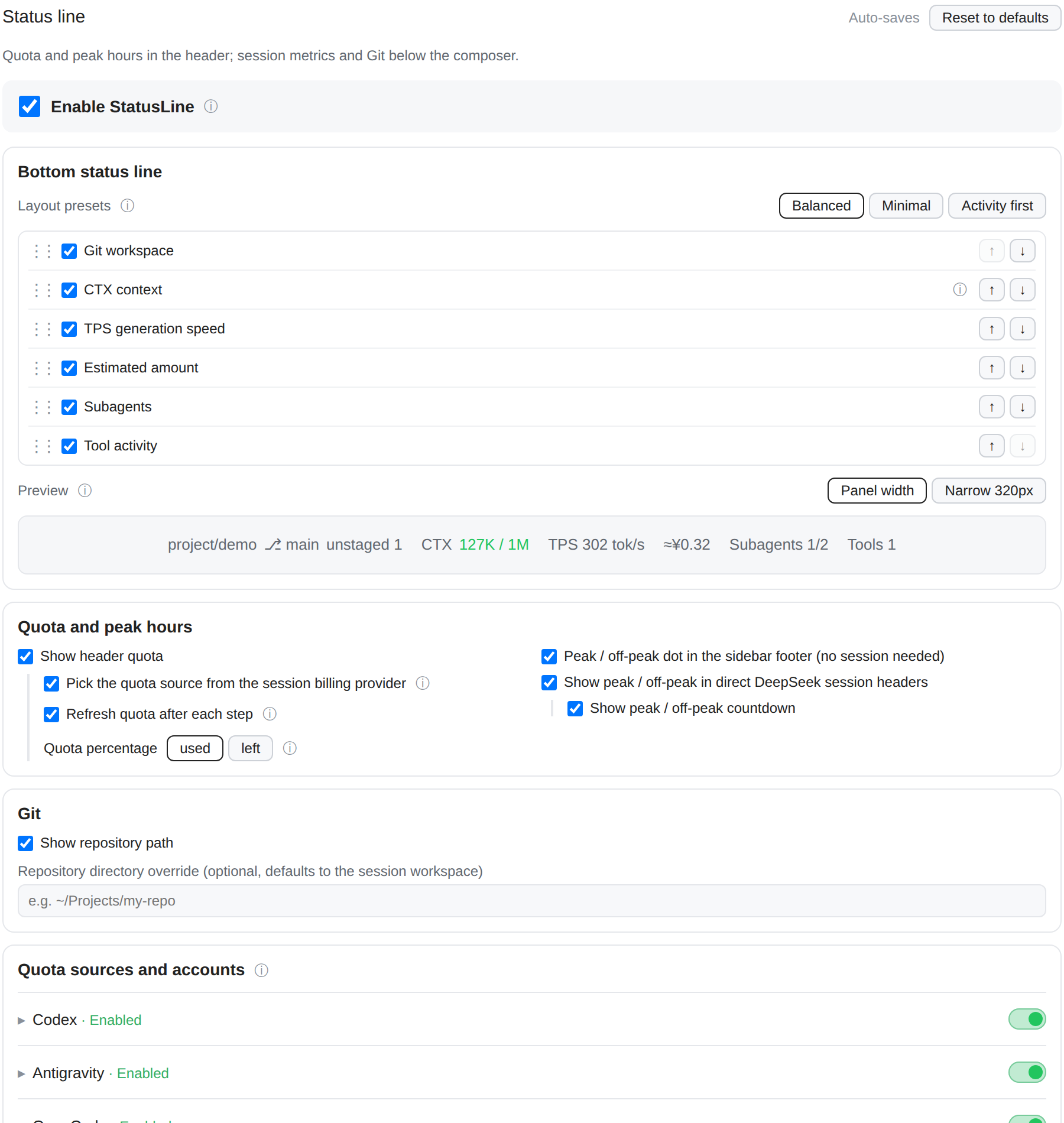1064x1123 pixels.
Task: Move CTX context up with arrow
Action: [x=992, y=290]
